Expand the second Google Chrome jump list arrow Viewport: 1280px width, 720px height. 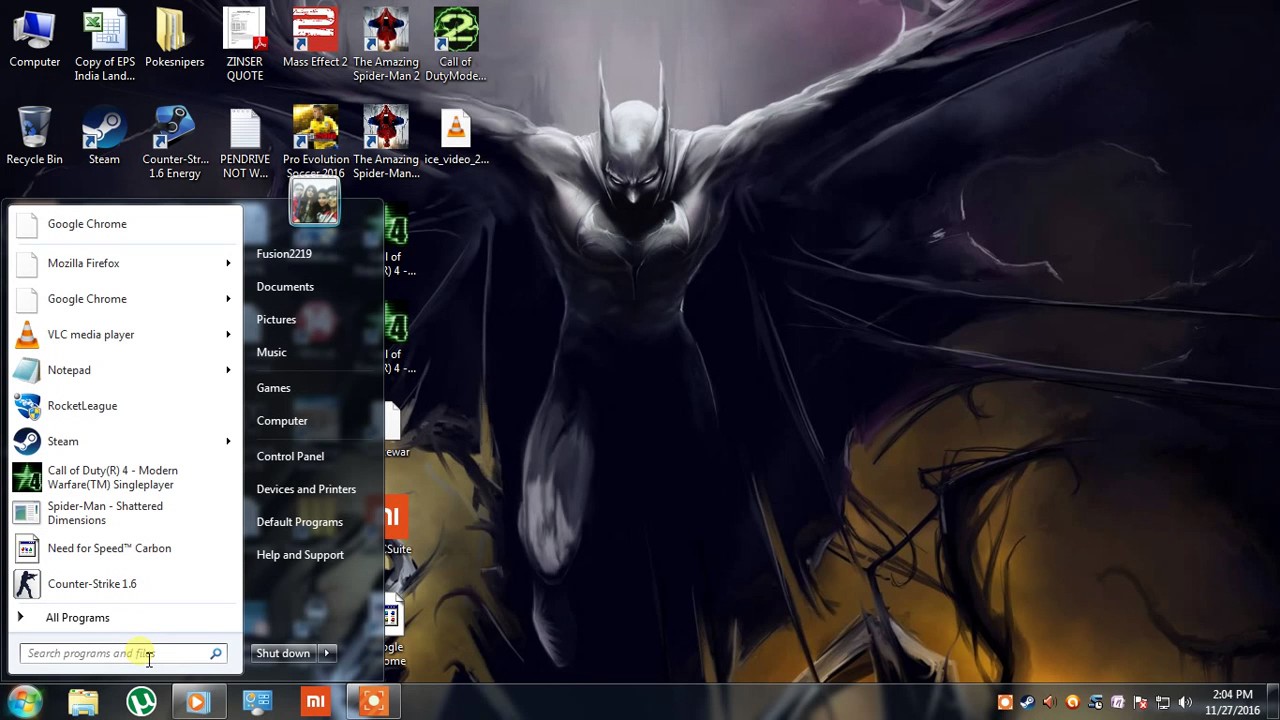[x=228, y=299]
